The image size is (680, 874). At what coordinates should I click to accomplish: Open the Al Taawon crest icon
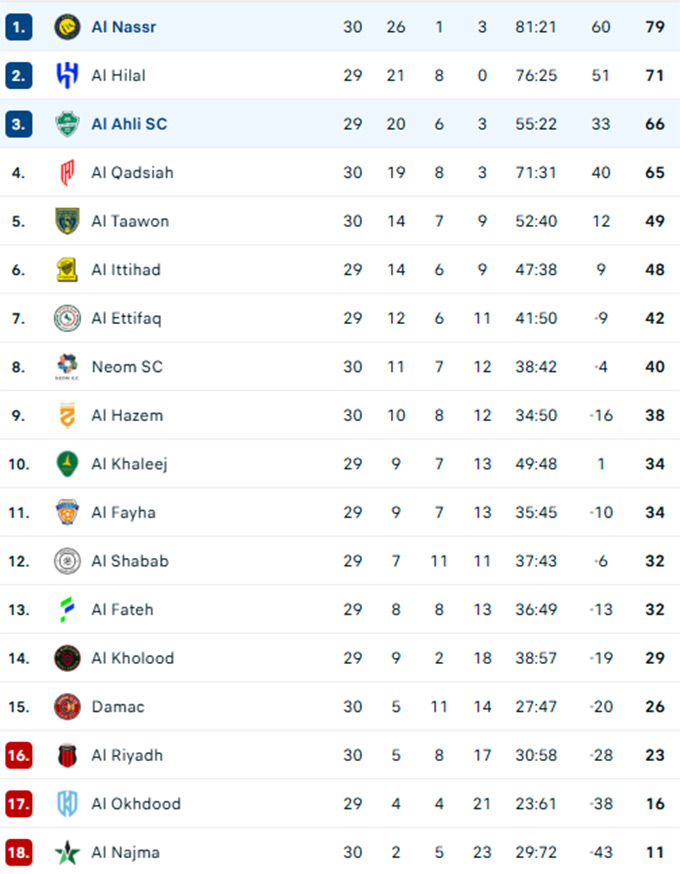[67, 221]
